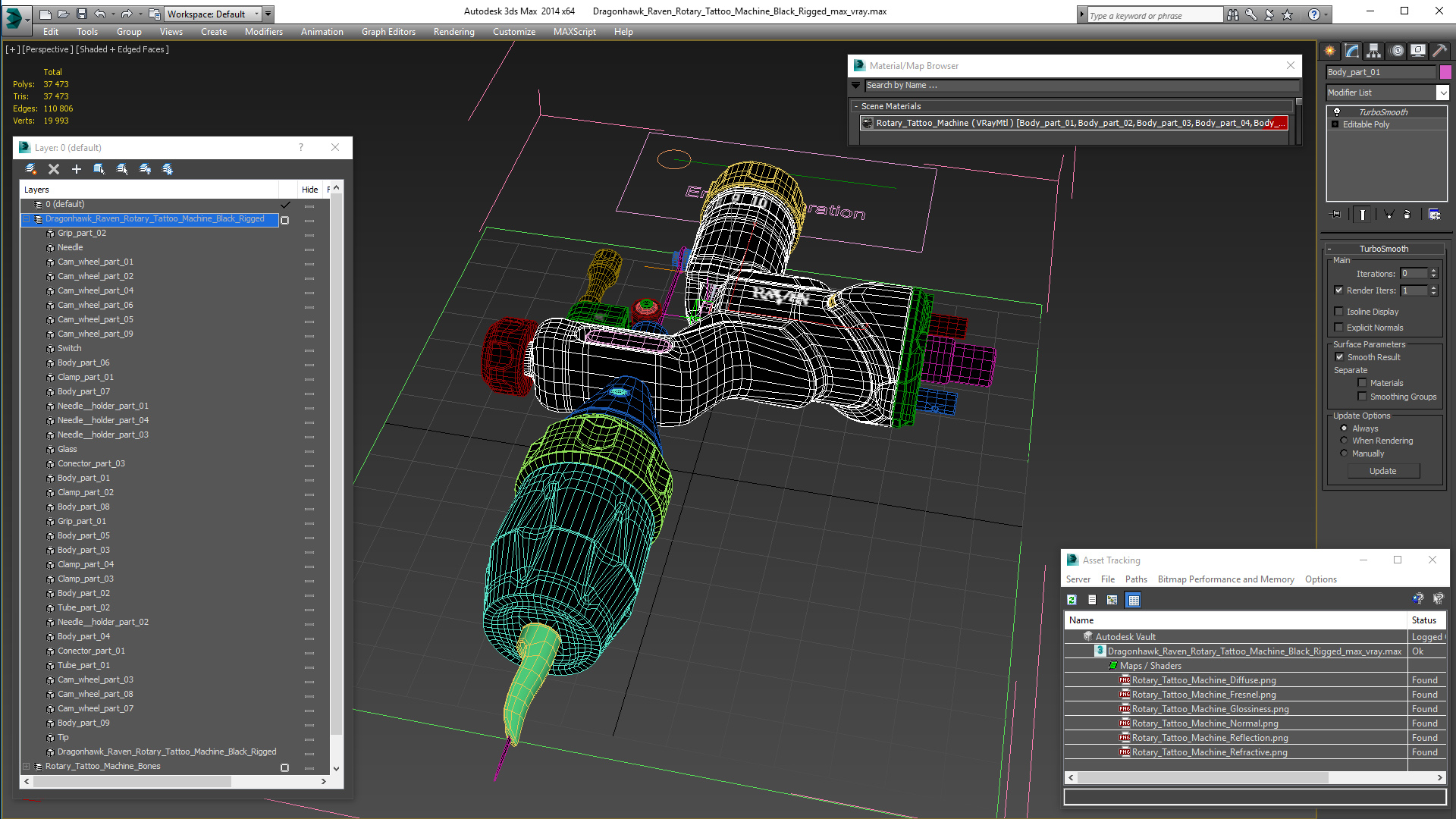Select Manually update option radio
This screenshot has width=1456, height=819.
pos(1345,453)
